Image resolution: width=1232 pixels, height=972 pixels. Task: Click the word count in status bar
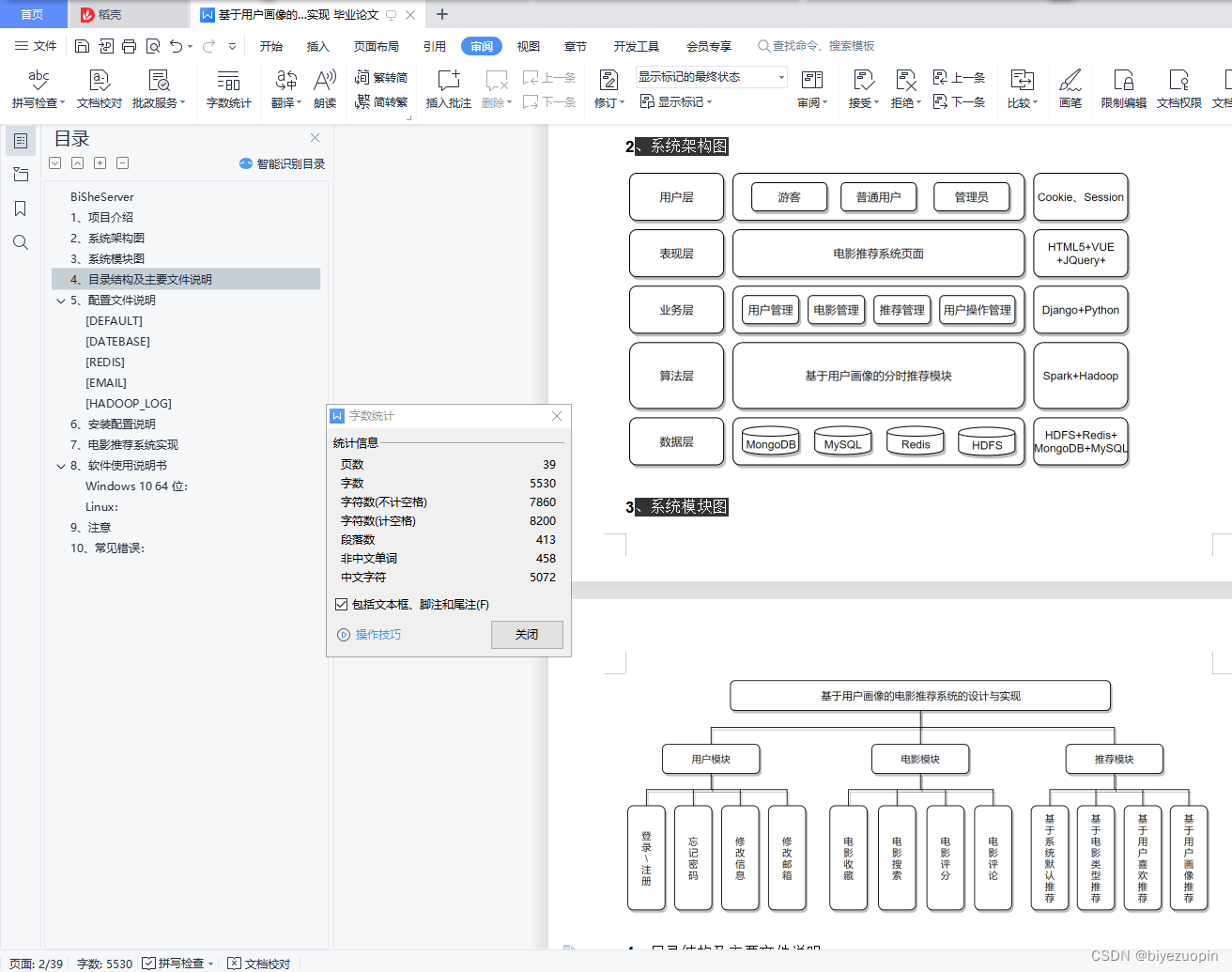tap(104, 964)
